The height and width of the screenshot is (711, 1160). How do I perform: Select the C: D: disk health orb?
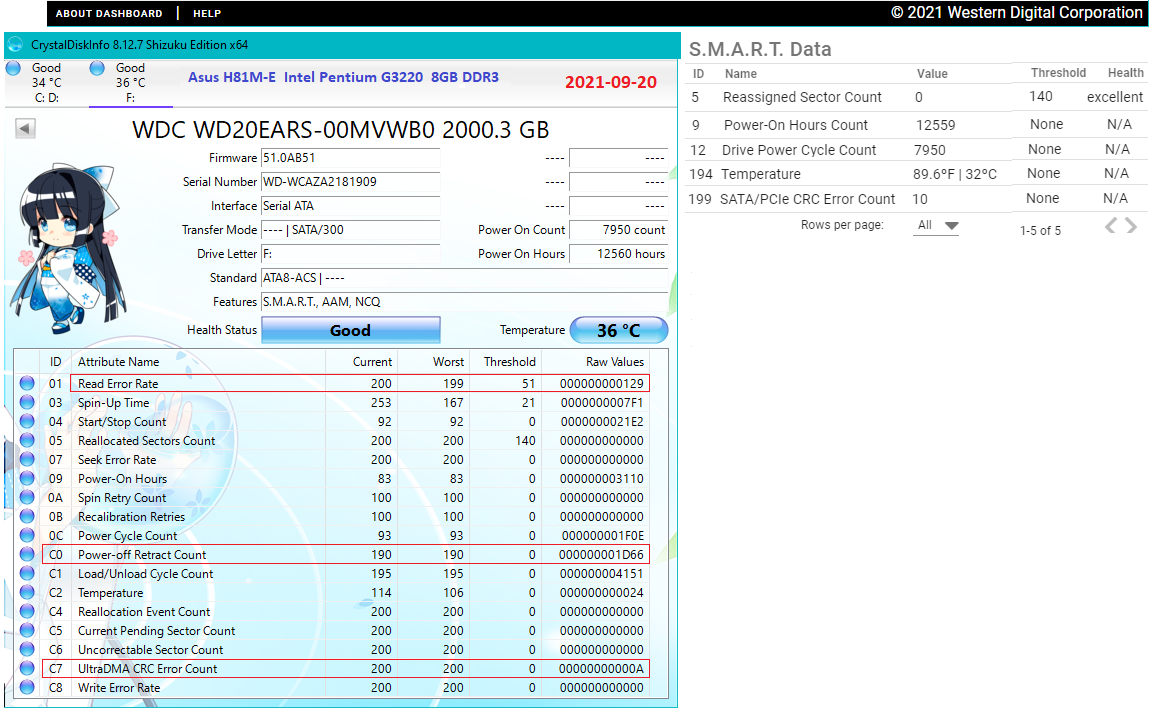(13, 68)
